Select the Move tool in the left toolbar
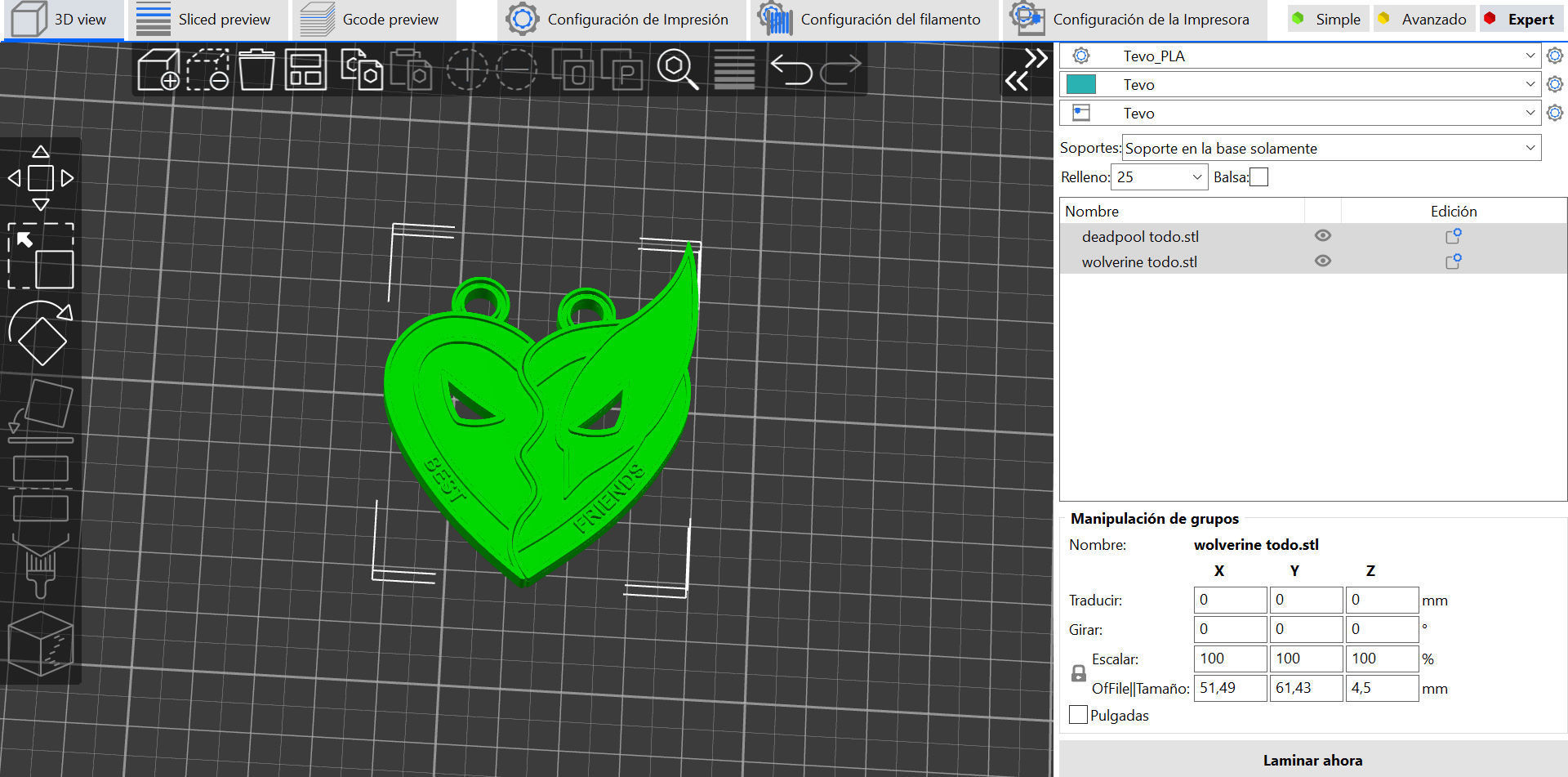Viewport: 1568px width, 777px height. point(41,177)
